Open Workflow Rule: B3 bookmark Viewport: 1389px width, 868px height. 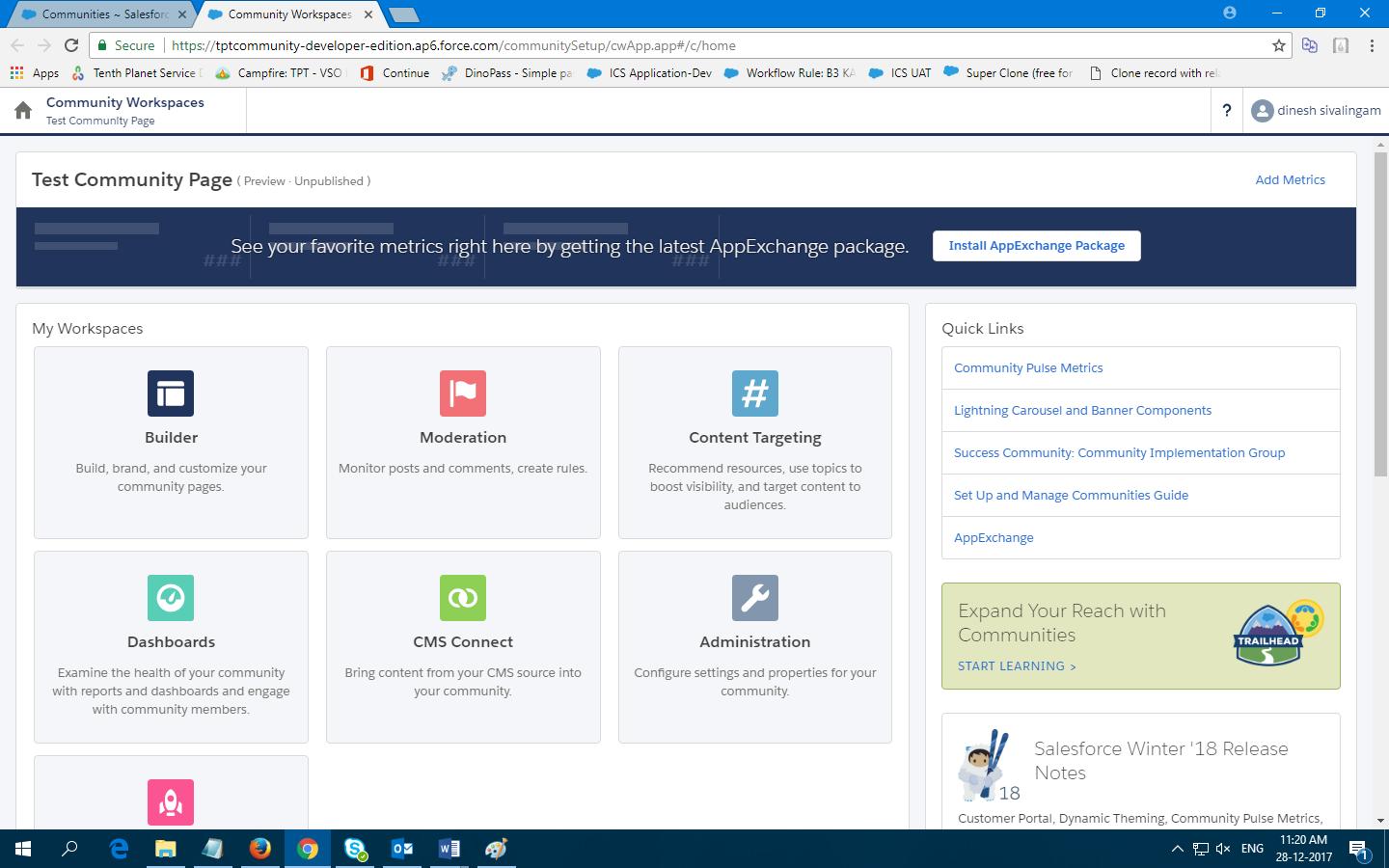789,72
